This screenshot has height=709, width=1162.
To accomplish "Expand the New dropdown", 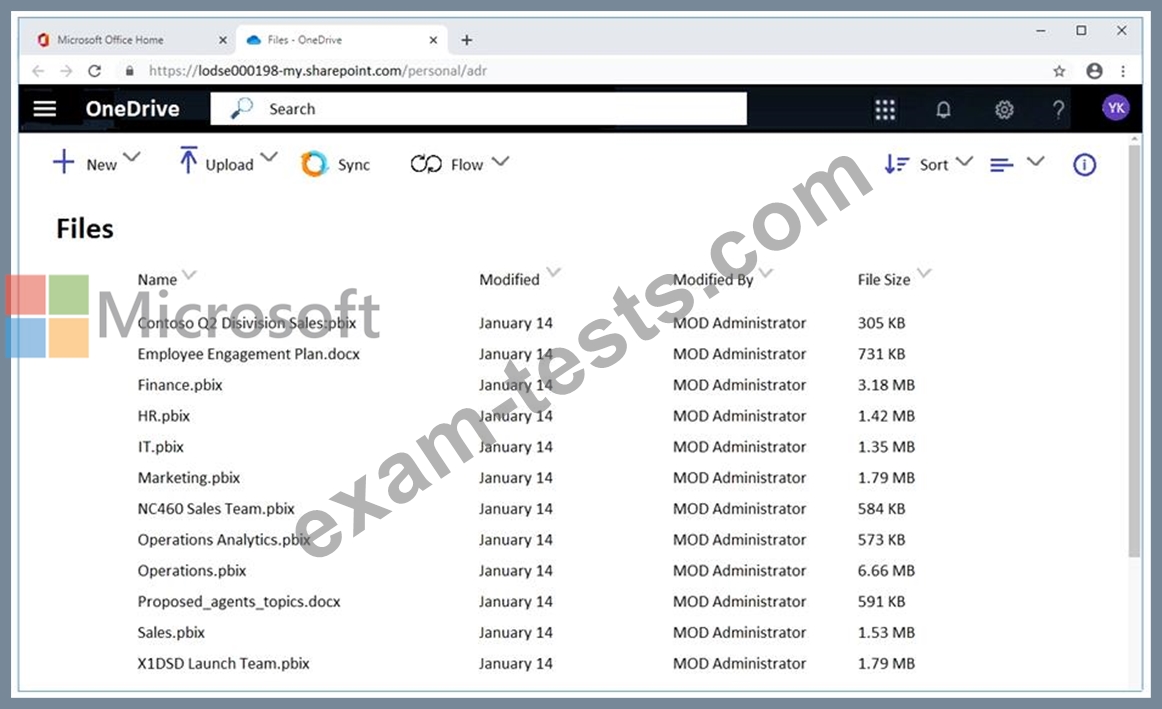I will [x=132, y=157].
